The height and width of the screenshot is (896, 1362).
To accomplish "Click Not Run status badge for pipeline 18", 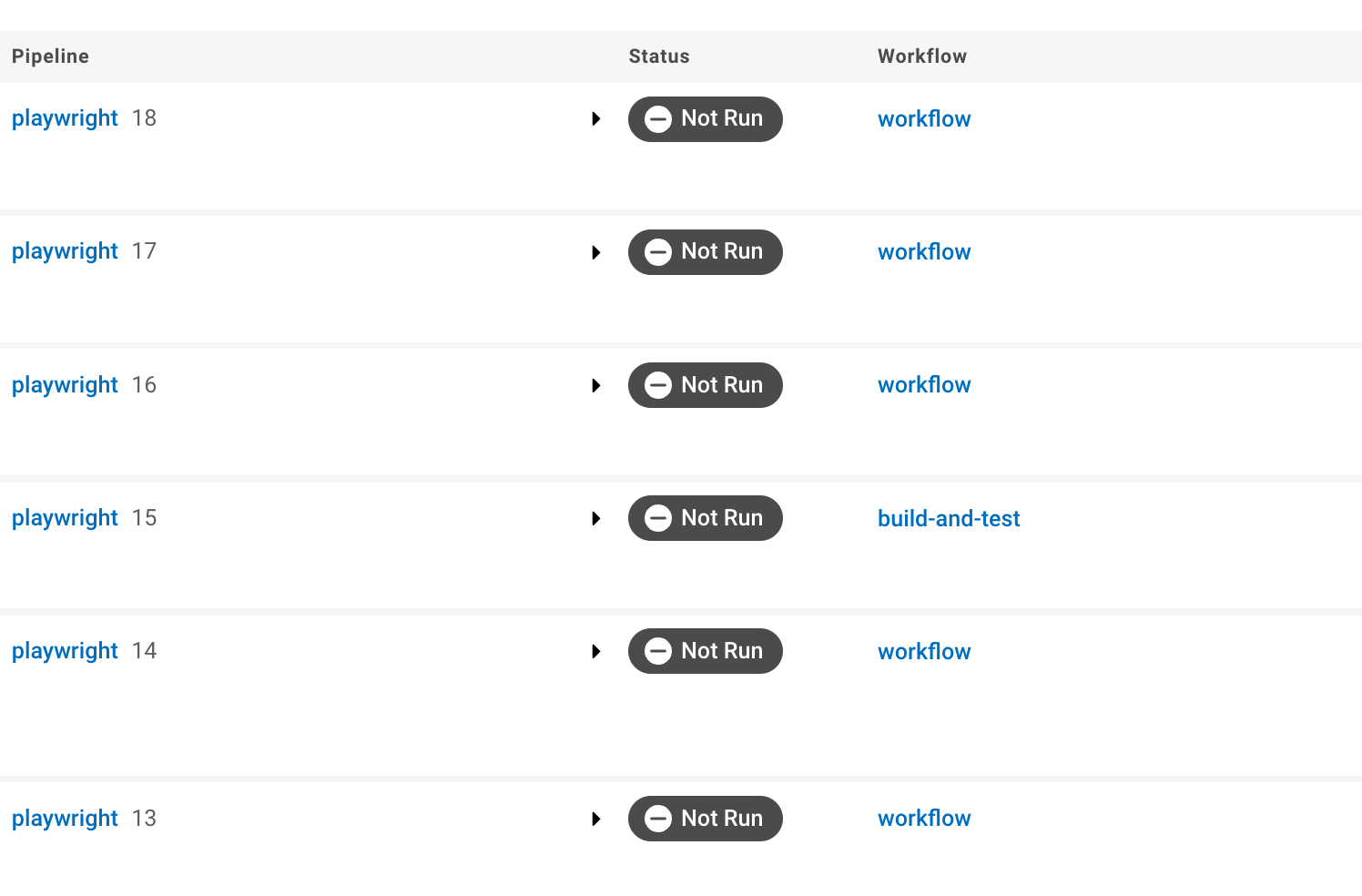I will (x=705, y=119).
